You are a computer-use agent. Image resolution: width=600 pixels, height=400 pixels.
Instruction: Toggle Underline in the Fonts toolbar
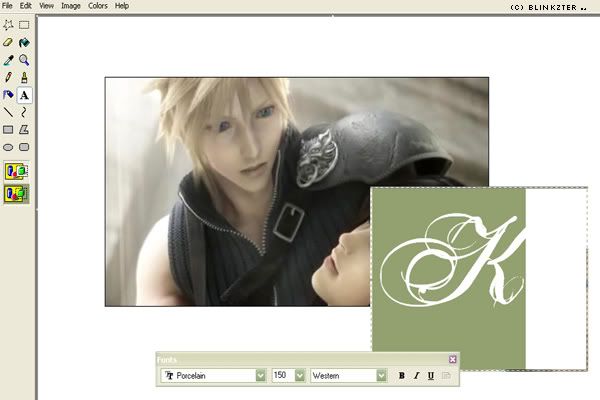[431, 376]
